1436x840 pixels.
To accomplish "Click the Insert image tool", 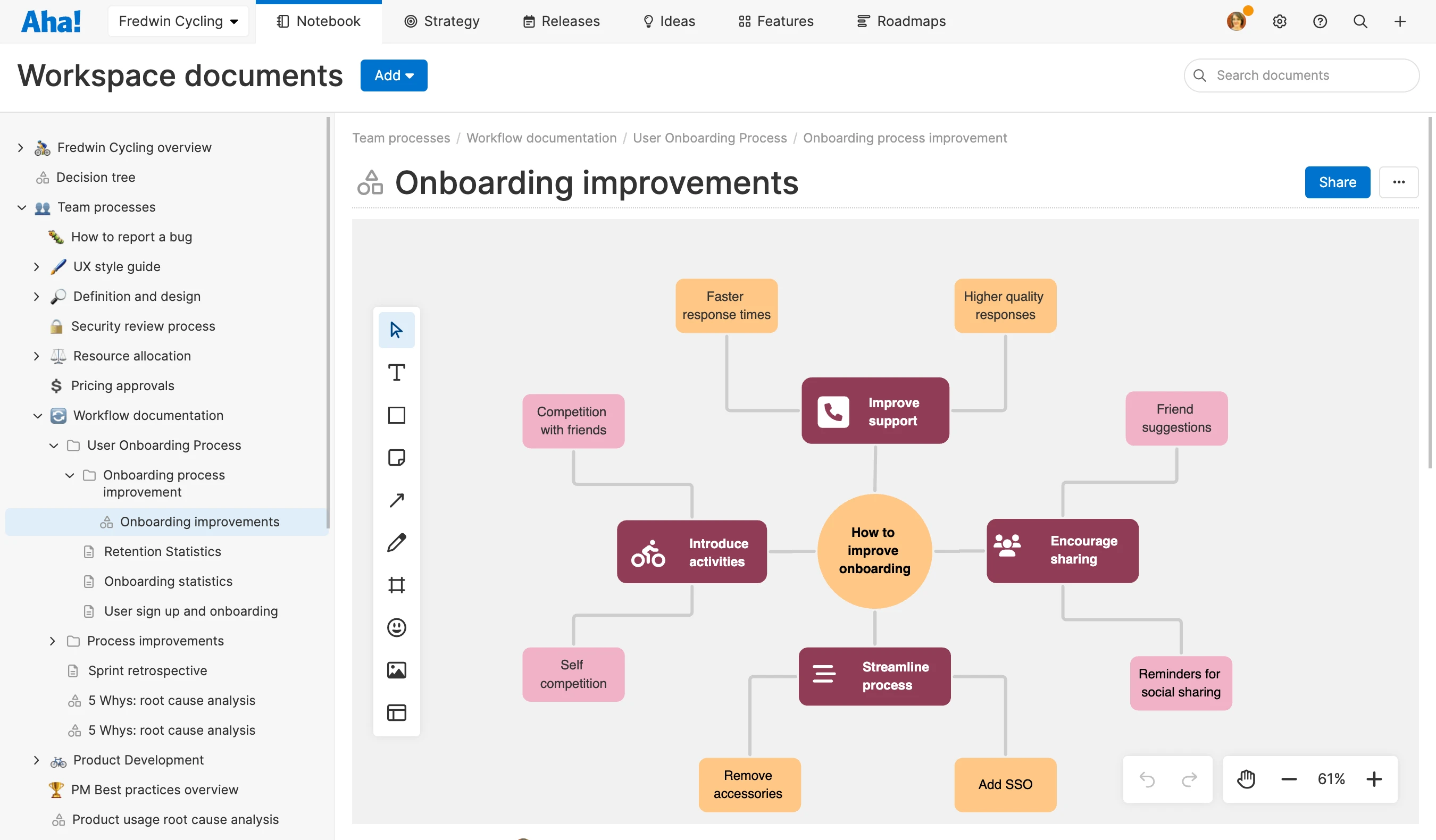I will (396, 670).
